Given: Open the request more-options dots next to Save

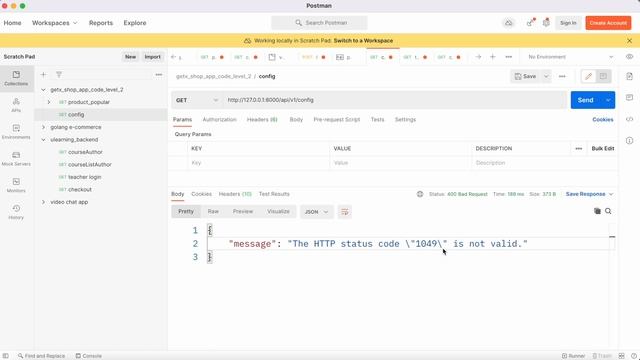Looking at the screenshot, I should (562, 76).
